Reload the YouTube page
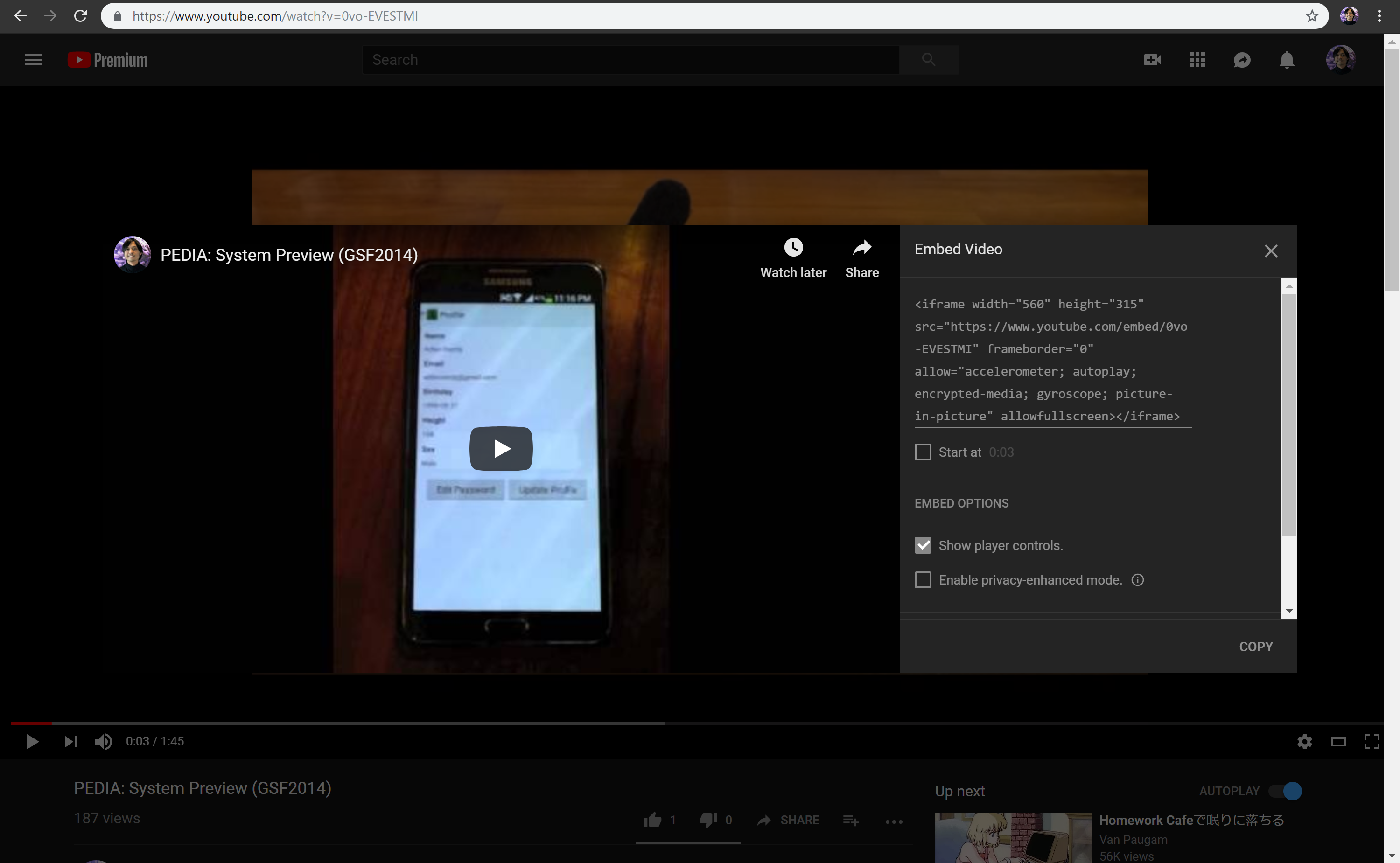The height and width of the screenshot is (863, 1400). (x=81, y=16)
